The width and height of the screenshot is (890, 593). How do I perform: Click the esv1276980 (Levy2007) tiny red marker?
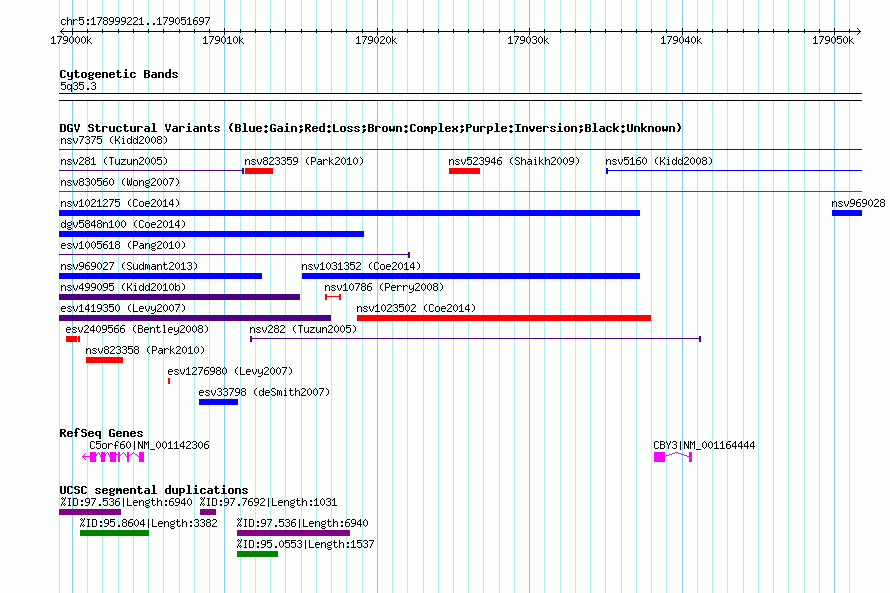(x=169, y=381)
